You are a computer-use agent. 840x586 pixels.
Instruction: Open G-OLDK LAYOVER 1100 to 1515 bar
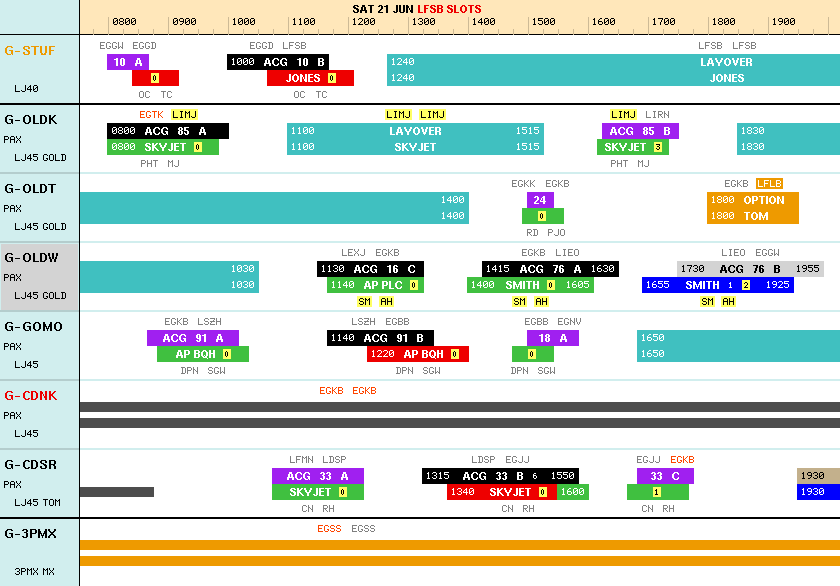[x=415, y=131]
